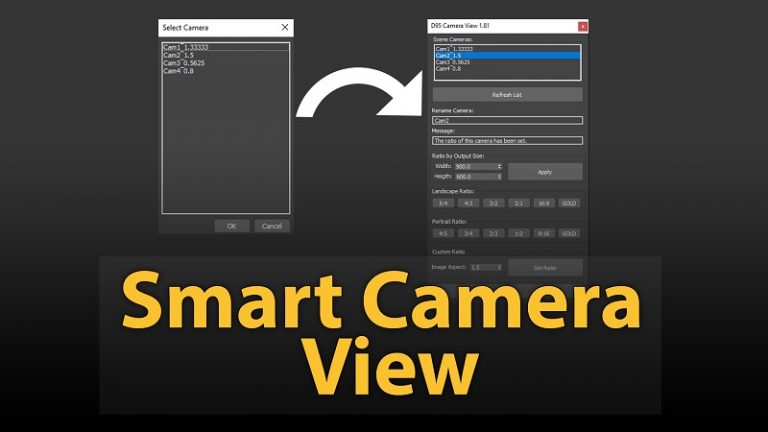
Task: Click the Rename Camera text field
Action: click(507, 120)
